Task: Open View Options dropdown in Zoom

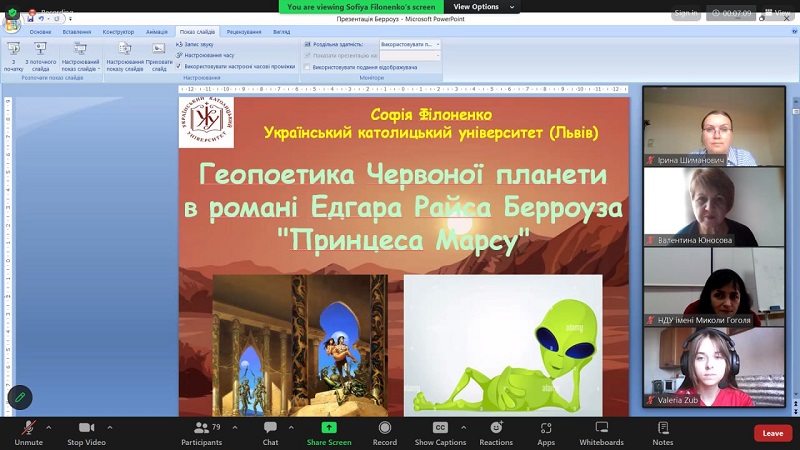Action: click(x=483, y=7)
